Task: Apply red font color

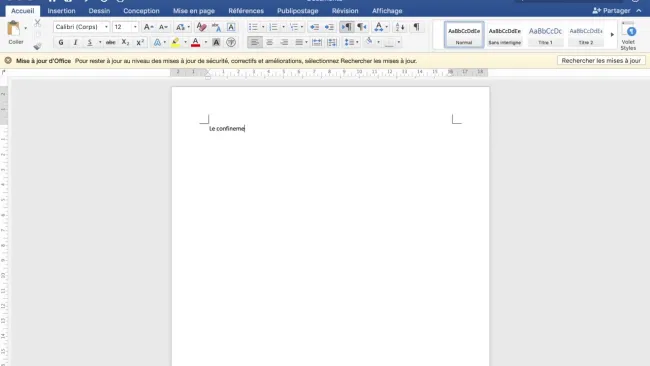Action: click(x=196, y=42)
